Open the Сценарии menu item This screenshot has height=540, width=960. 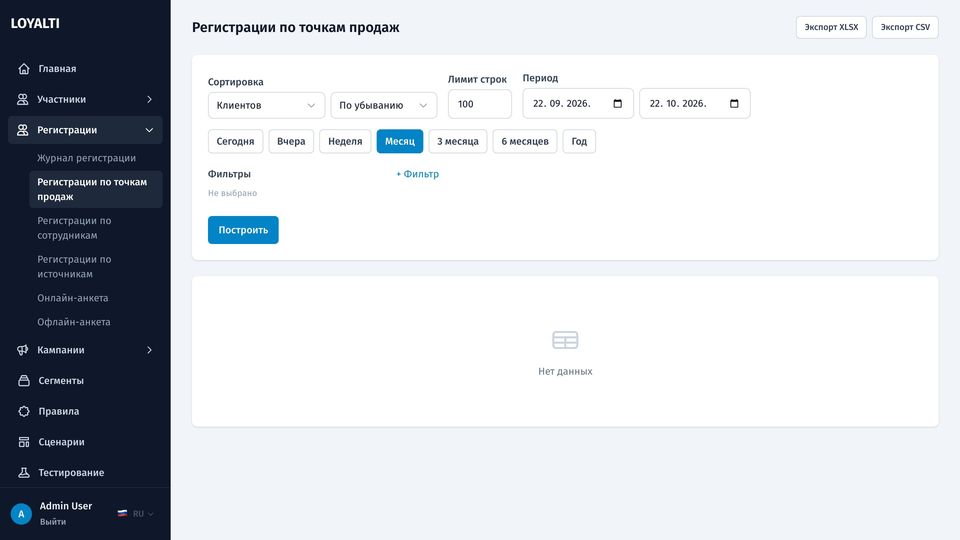[x=85, y=442]
